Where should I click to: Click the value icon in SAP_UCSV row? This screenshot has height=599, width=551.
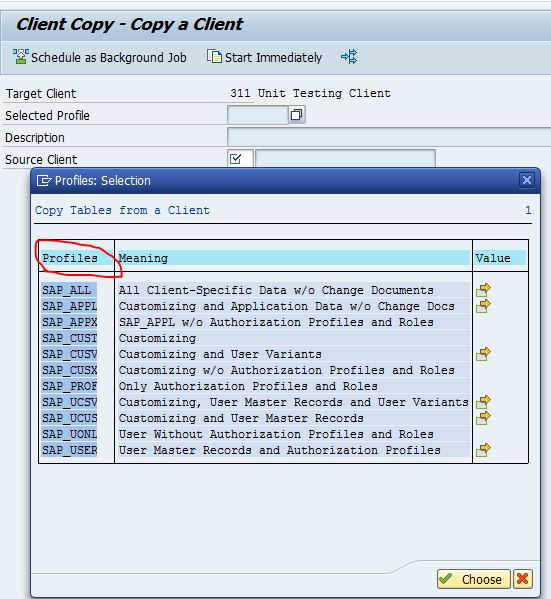pos(483,402)
